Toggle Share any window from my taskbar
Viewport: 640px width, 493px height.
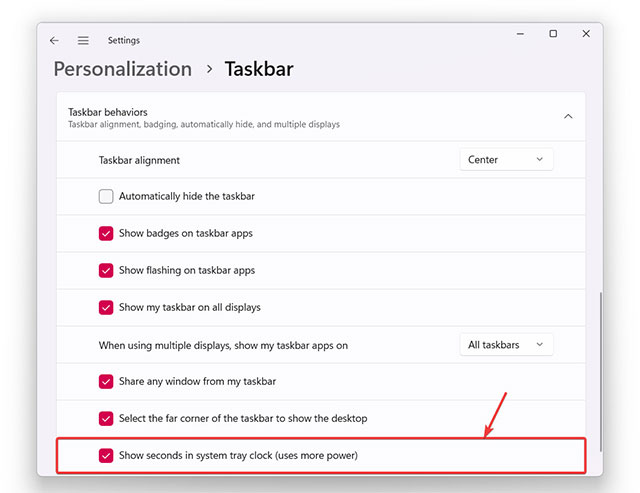[x=106, y=381]
